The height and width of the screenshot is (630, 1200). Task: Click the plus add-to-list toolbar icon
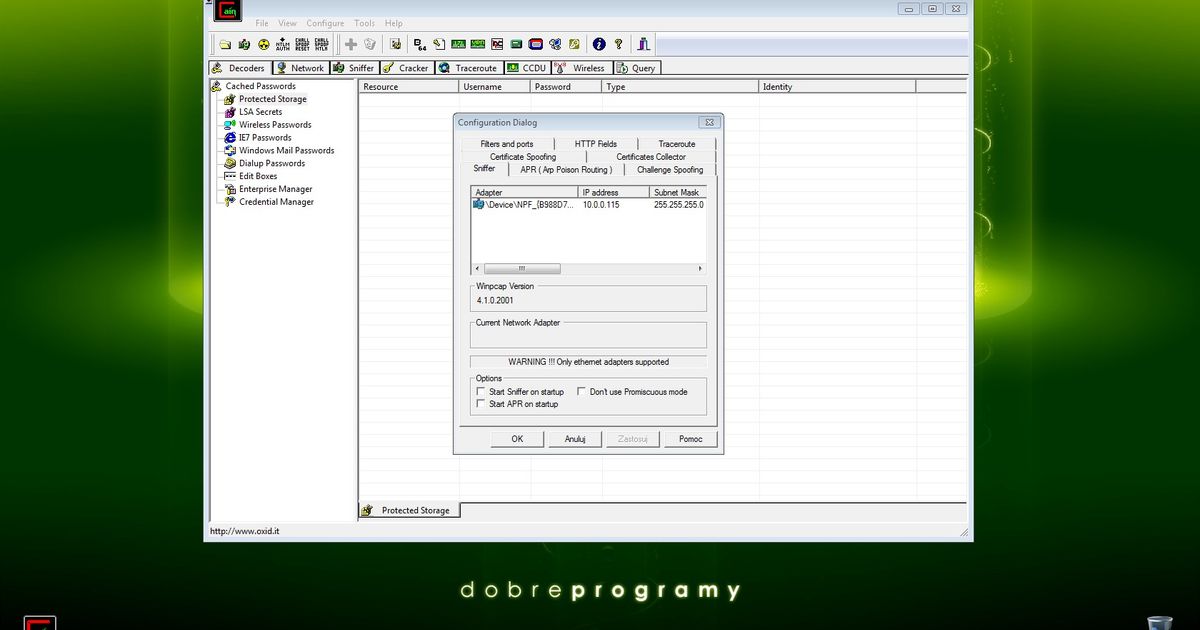[351, 44]
